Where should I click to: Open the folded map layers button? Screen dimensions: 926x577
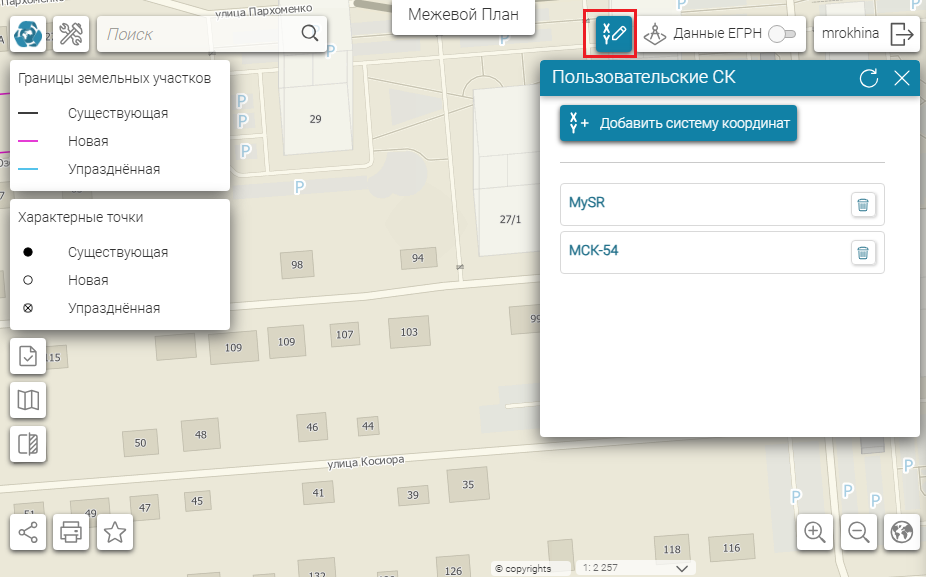coord(28,400)
